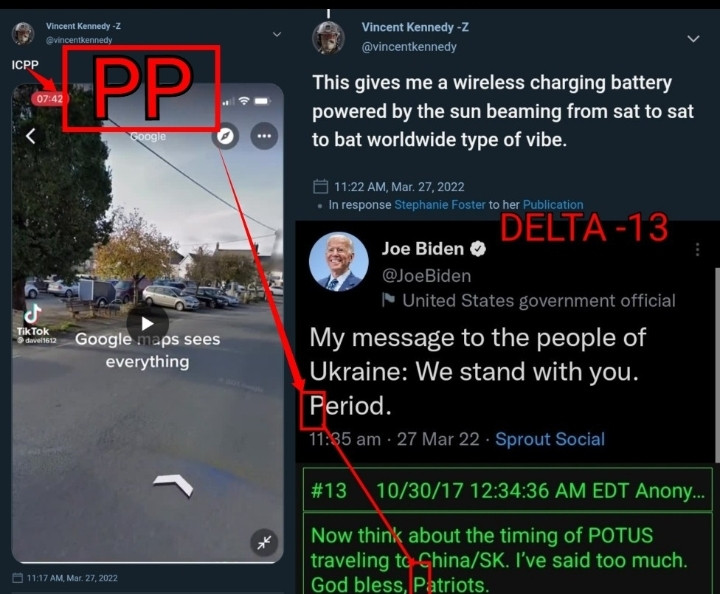Screen dimensions: 720x594
Task: Click Joe Biden's profile picture
Action: [339, 262]
